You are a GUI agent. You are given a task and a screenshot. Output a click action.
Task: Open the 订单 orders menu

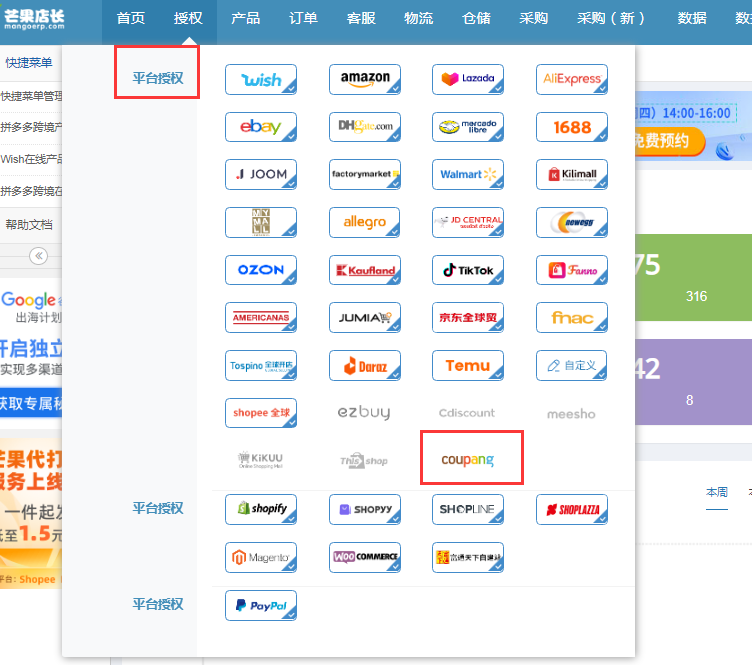(303, 18)
